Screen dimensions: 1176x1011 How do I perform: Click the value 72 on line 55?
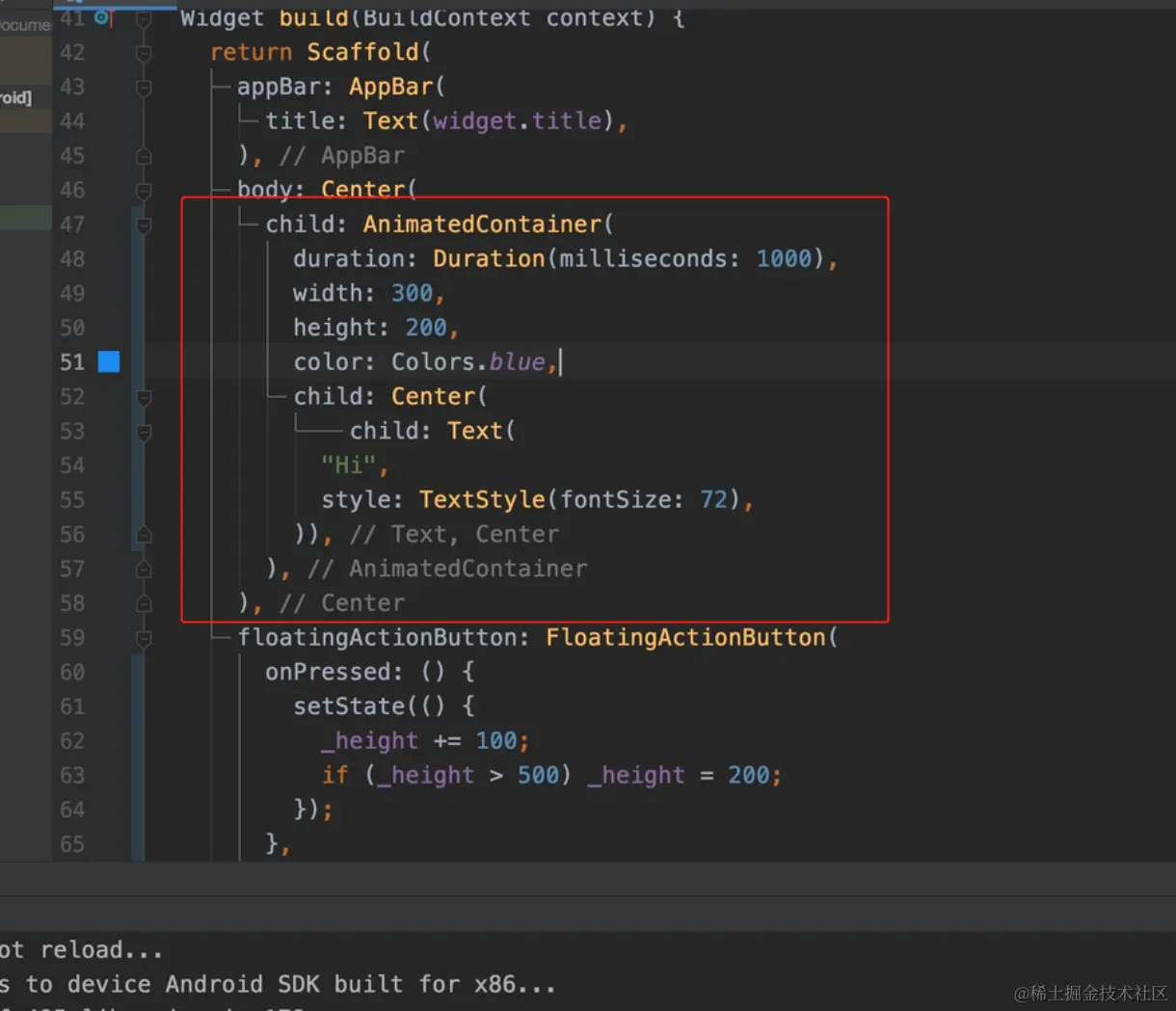tap(713, 499)
